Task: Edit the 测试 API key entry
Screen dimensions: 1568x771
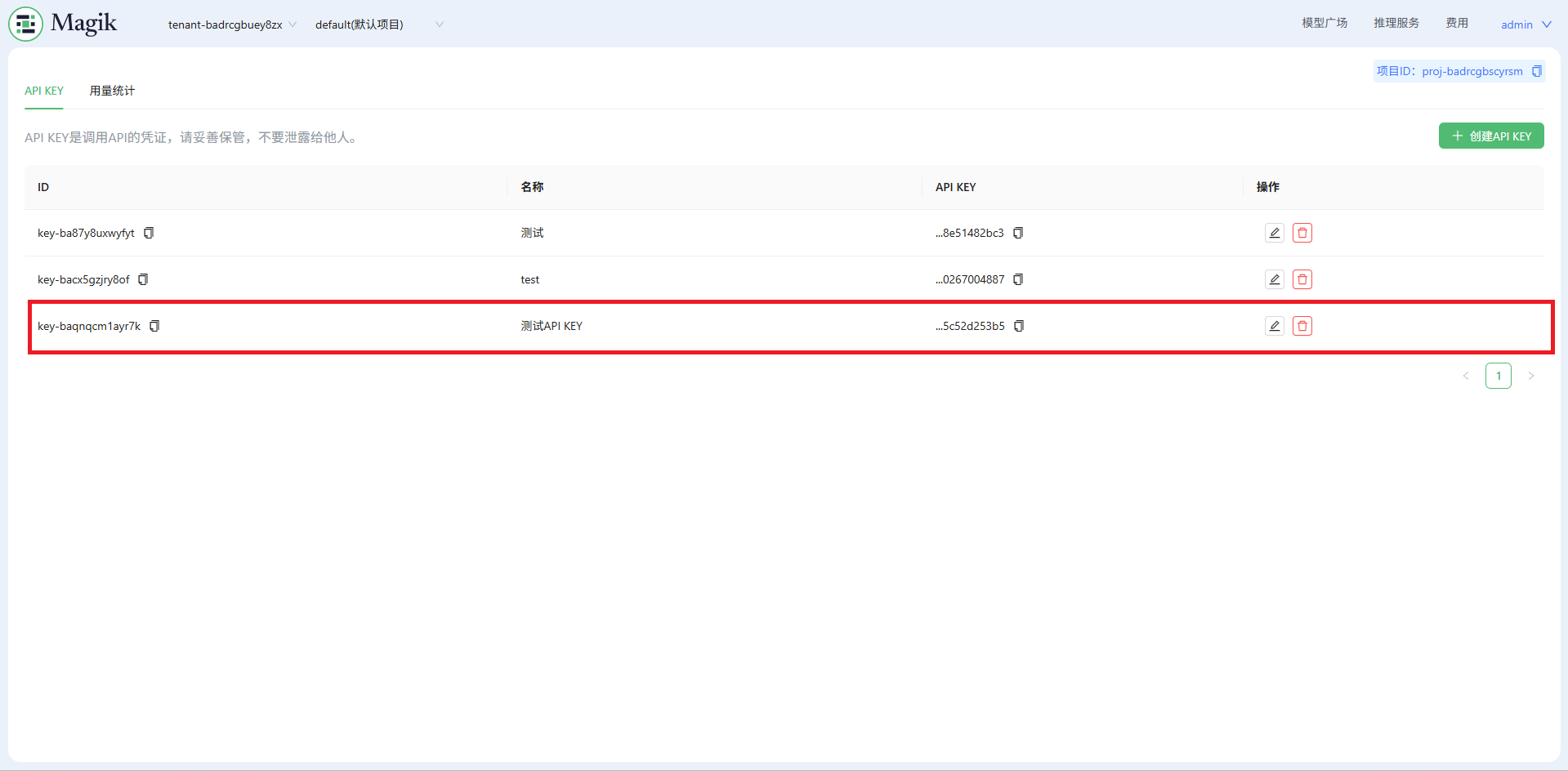Action: coord(1274,233)
